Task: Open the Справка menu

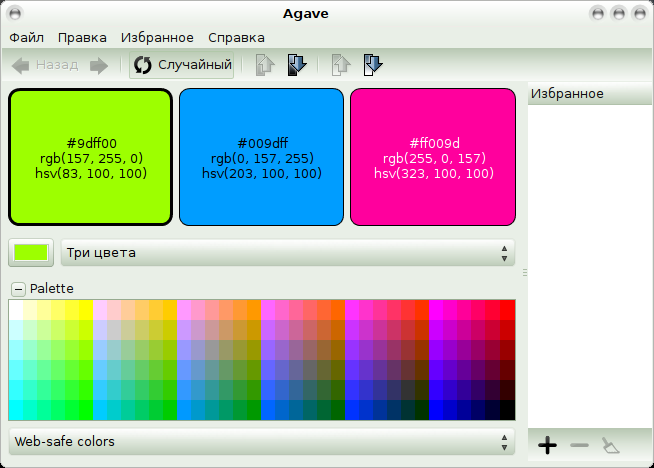Action: click(x=236, y=38)
